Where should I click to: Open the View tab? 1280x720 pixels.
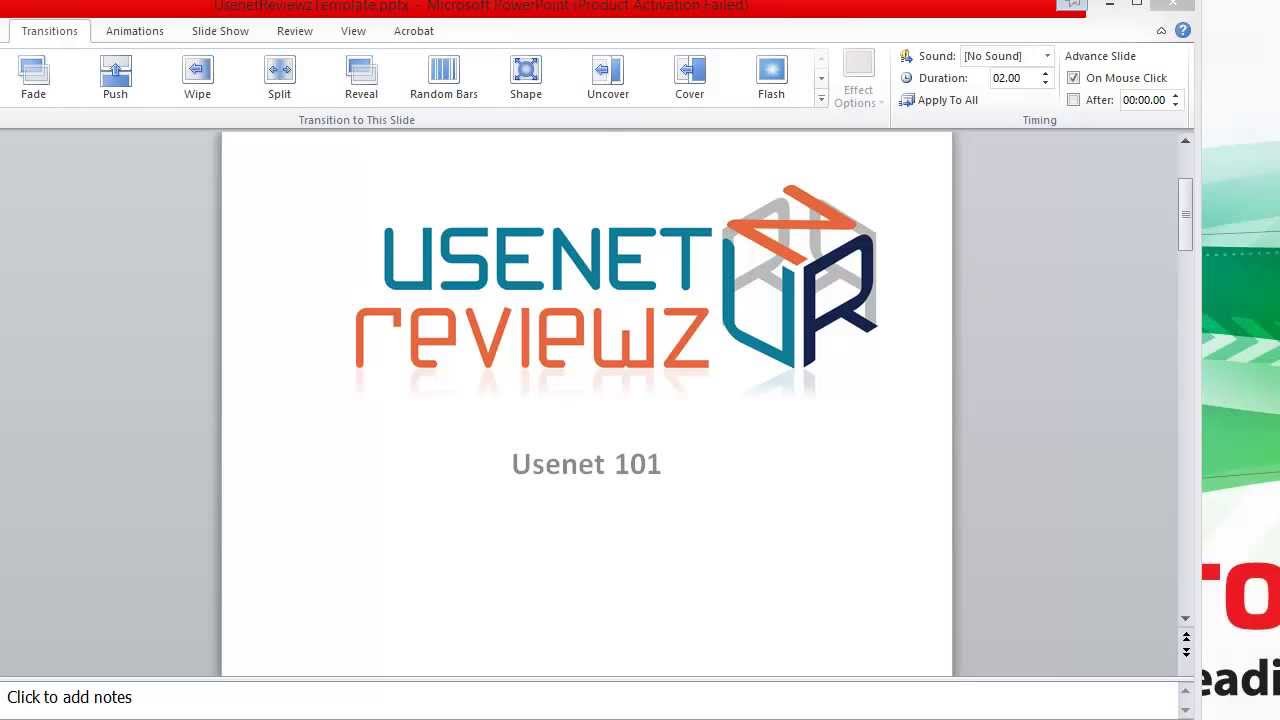[353, 31]
